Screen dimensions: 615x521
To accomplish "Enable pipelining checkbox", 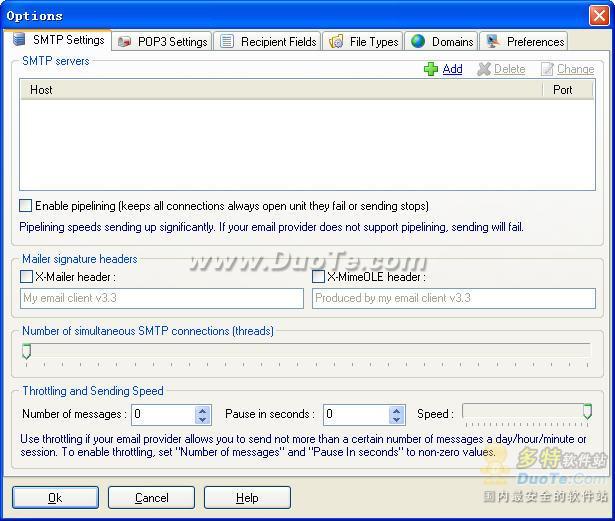I will (25, 206).
